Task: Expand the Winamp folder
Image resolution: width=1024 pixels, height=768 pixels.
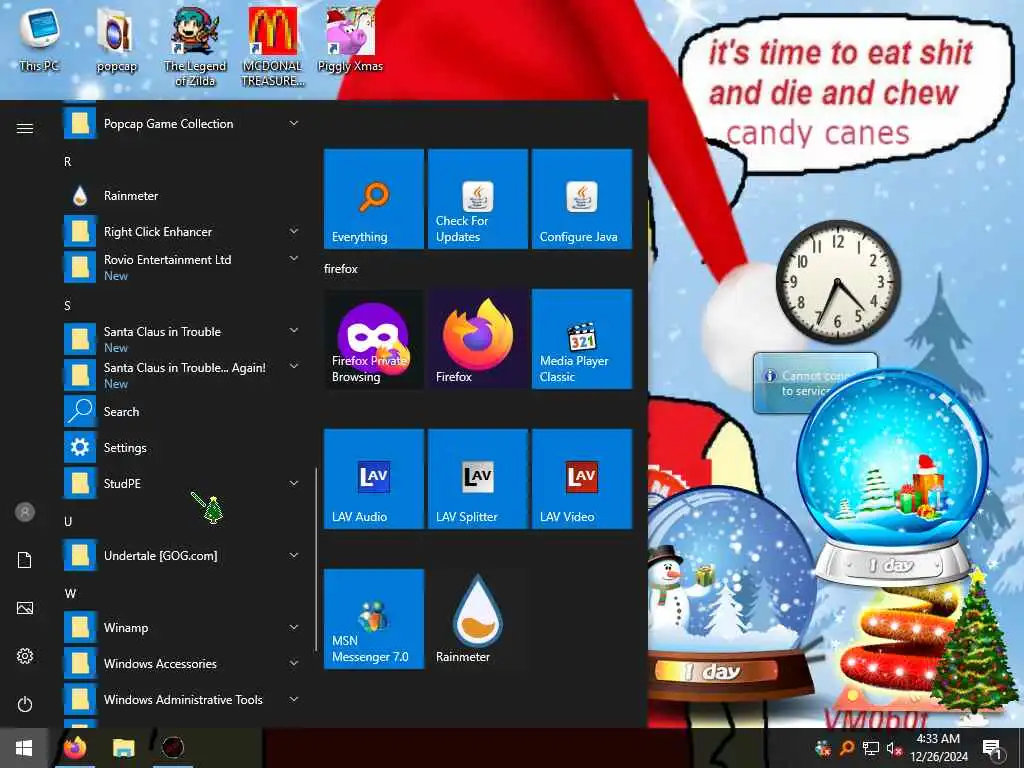Action: click(x=183, y=628)
